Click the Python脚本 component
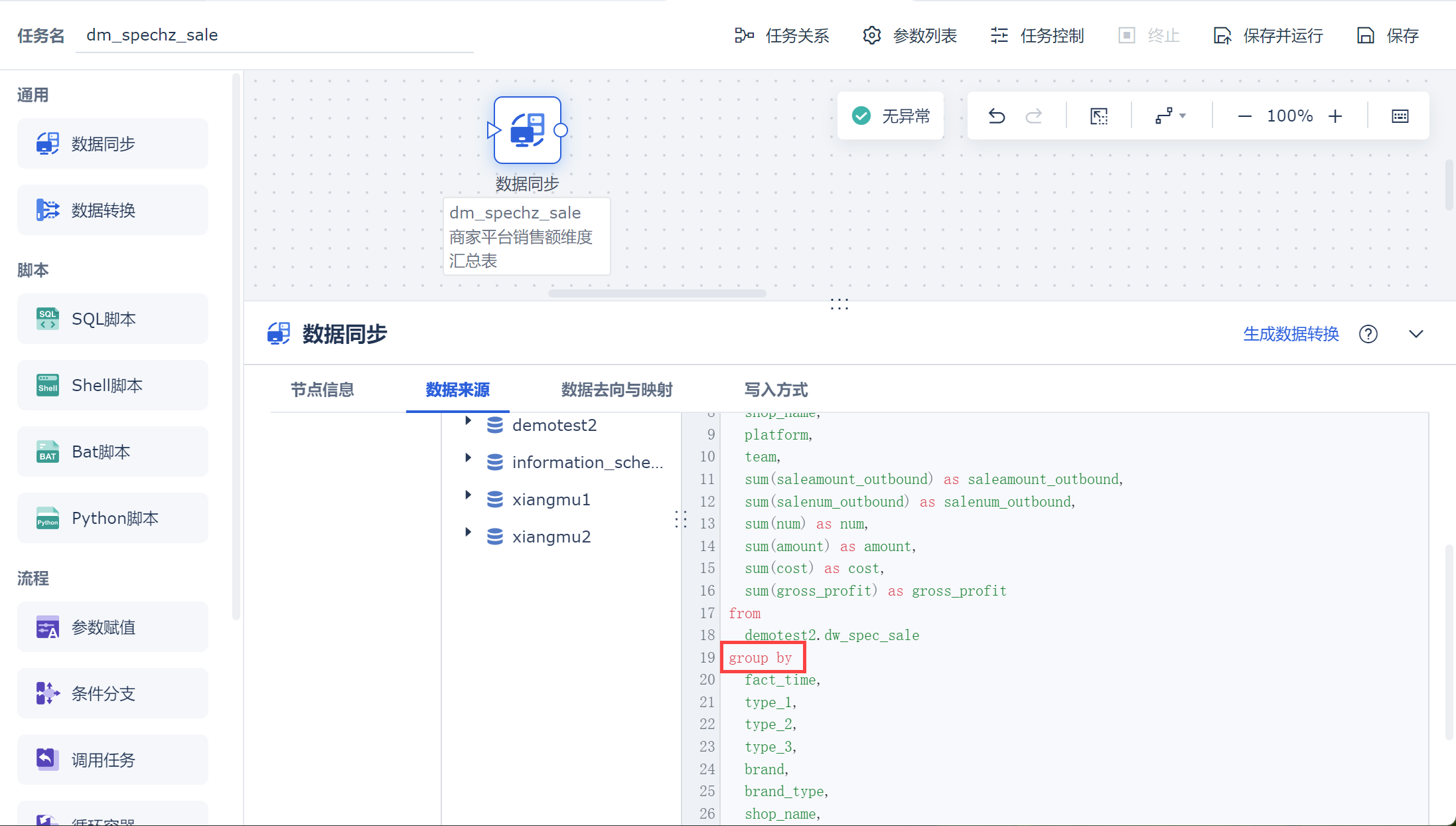This screenshot has height=826, width=1456. coord(113,519)
